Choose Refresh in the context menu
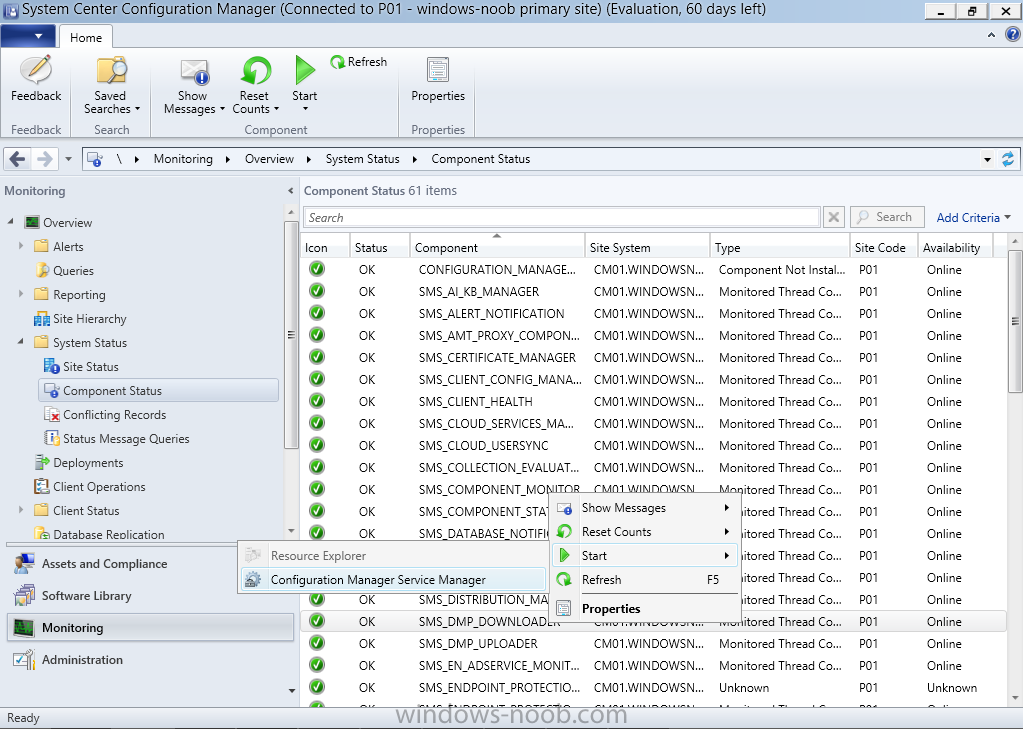 pyautogui.click(x=644, y=580)
